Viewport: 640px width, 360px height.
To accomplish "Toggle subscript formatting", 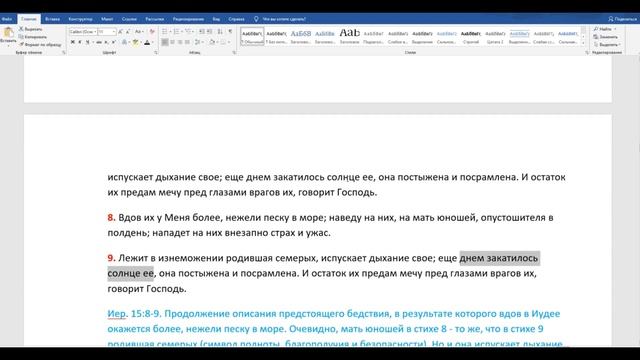I will tap(106, 42).
